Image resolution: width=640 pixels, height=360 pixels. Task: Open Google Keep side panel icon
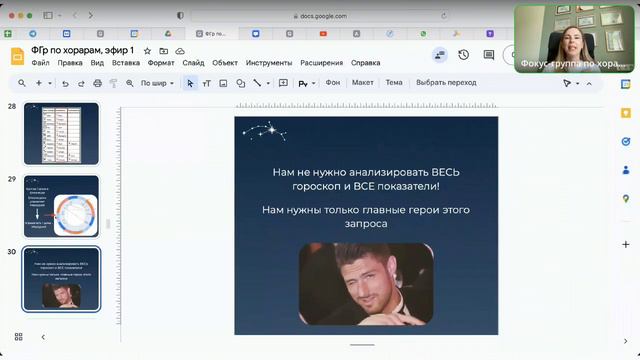[626, 113]
